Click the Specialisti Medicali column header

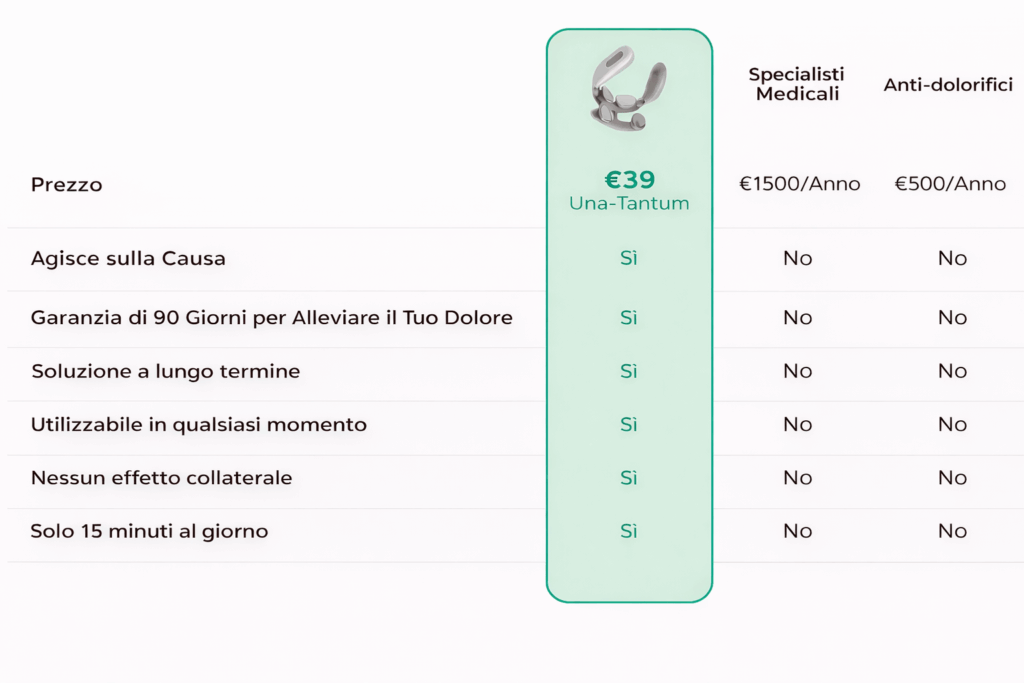[797, 84]
